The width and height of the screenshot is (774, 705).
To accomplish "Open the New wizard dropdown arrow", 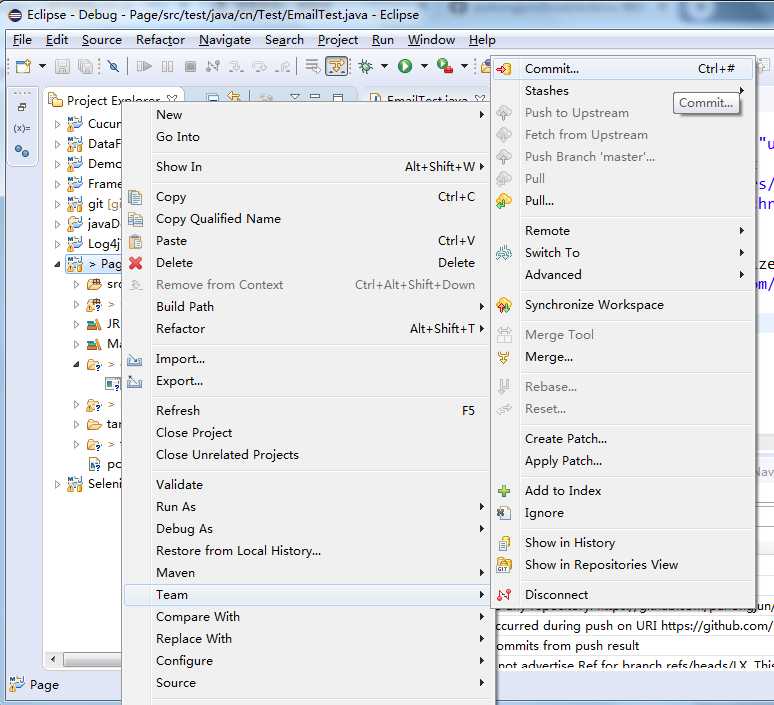I will [42, 66].
